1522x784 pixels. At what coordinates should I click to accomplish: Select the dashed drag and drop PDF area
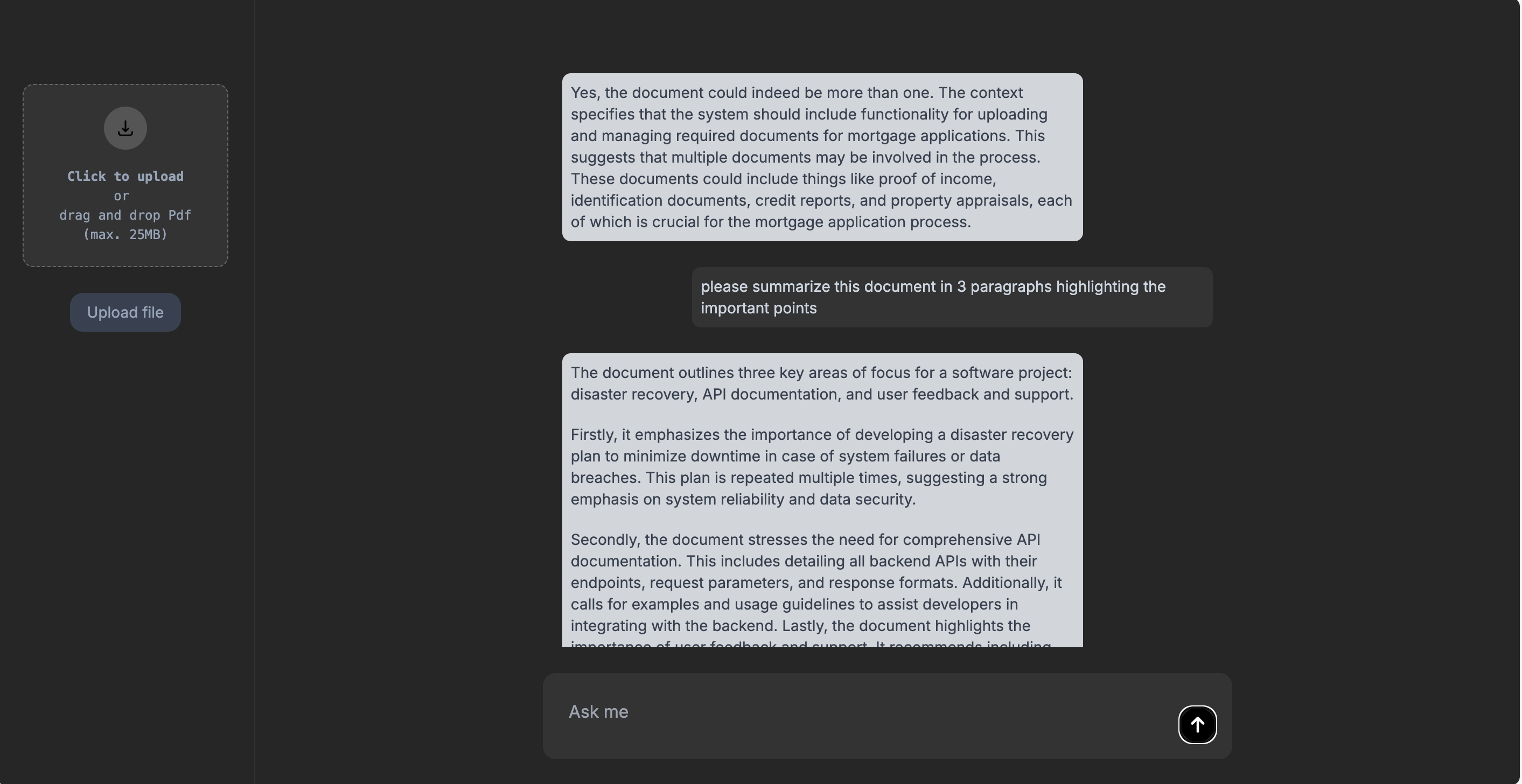click(124, 176)
